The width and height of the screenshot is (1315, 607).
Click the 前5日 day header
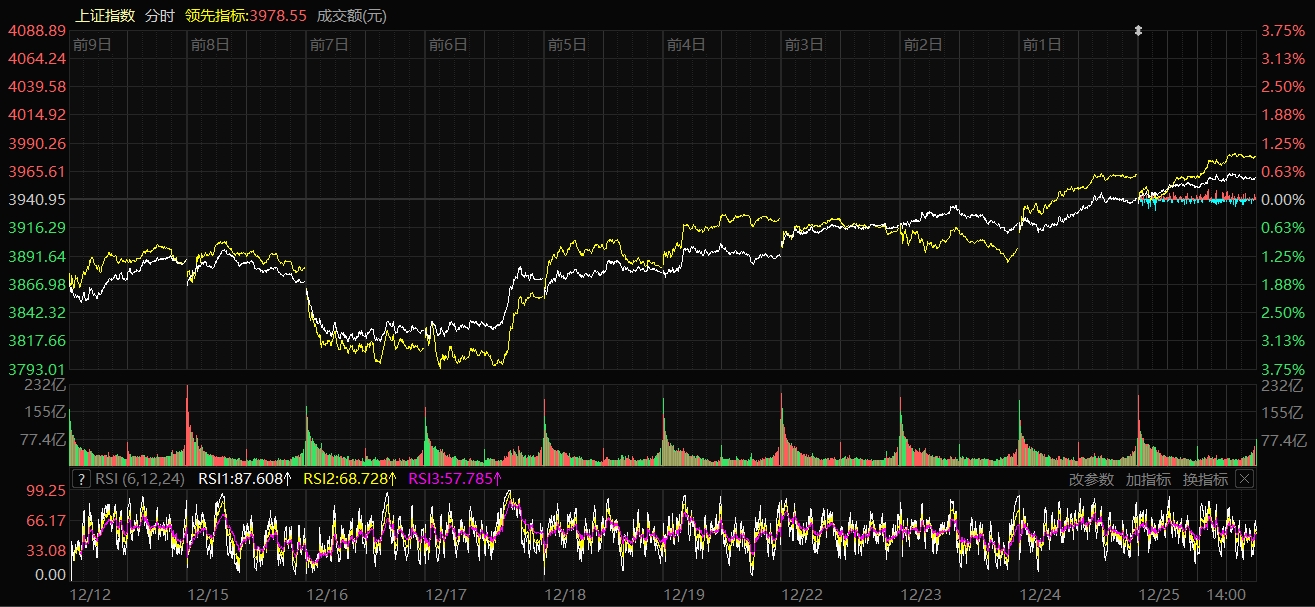567,44
